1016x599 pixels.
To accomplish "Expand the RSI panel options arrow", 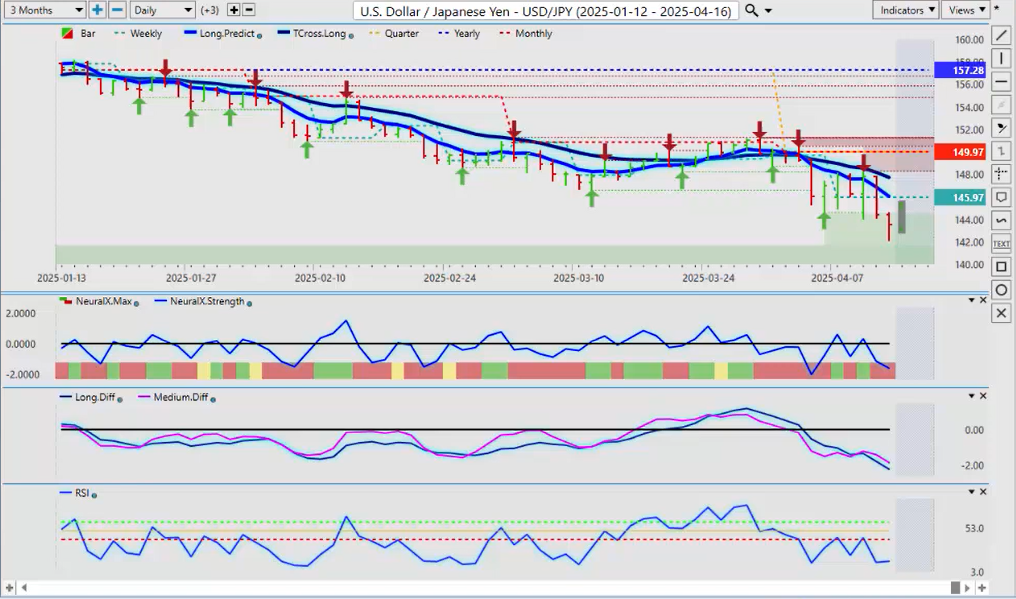I will (x=969, y=493).
